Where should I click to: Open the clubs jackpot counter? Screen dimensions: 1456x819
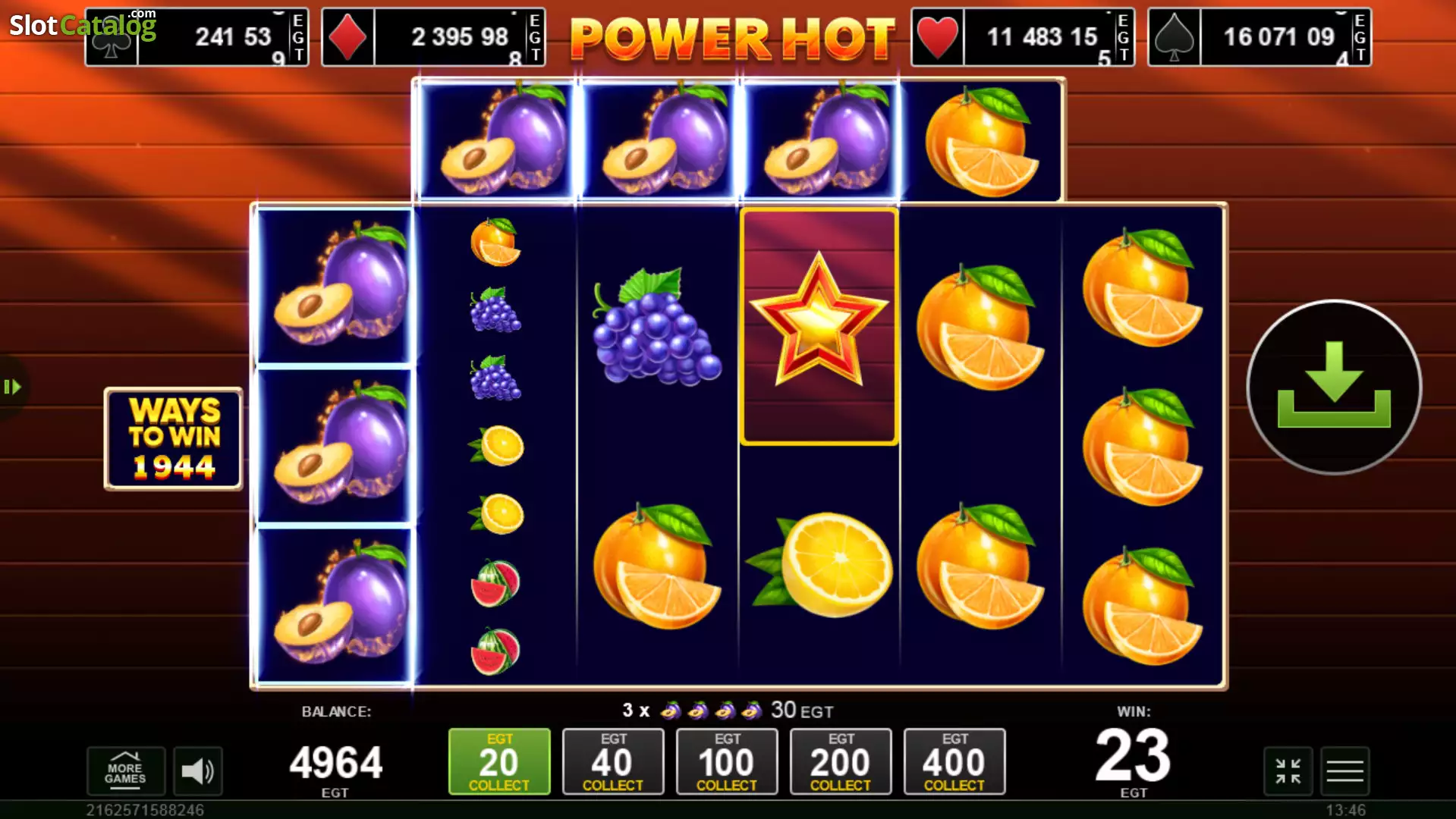pos(197,37)
